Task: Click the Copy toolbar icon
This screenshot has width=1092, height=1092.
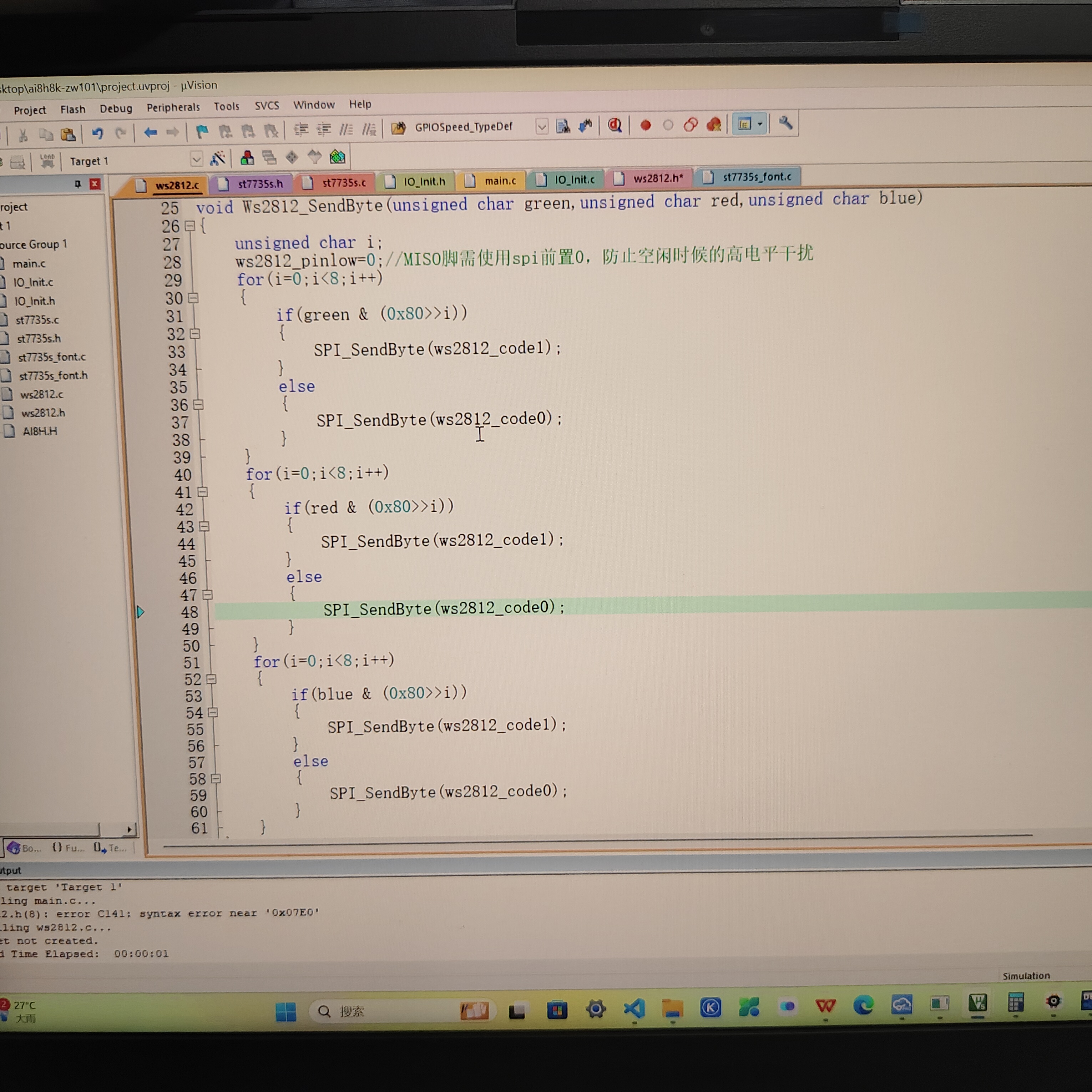Action: 46,135
